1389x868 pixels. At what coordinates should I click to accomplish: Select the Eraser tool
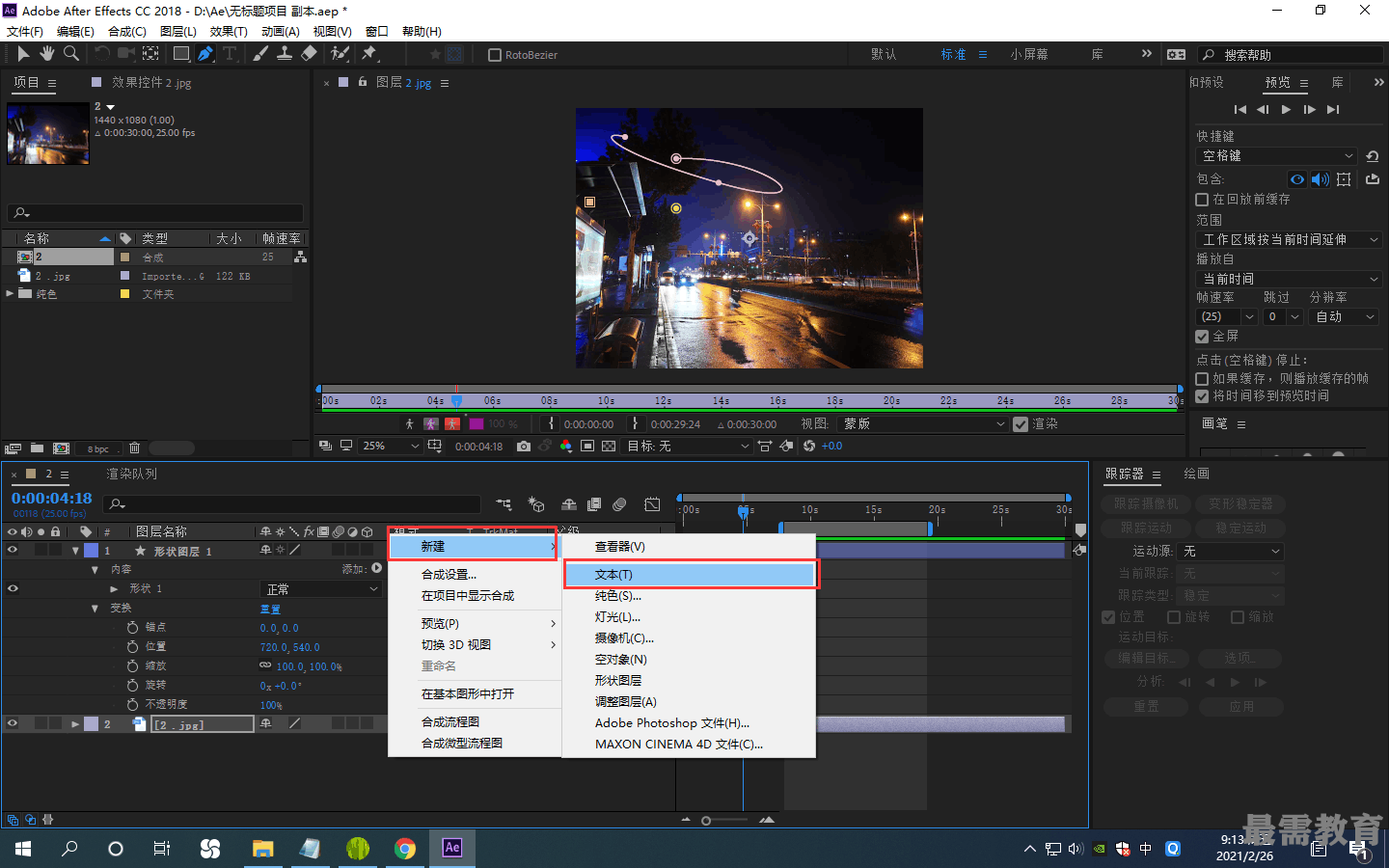309,54
